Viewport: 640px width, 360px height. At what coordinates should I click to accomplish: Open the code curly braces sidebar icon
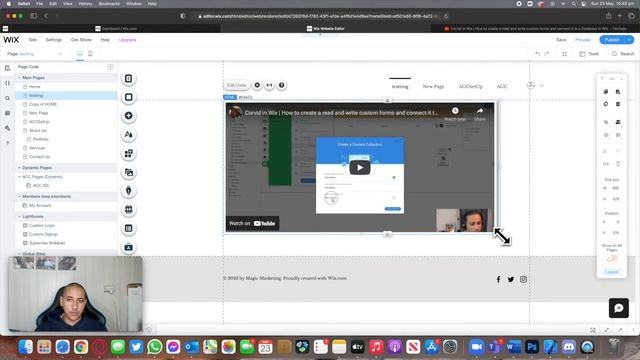[7, 83]
